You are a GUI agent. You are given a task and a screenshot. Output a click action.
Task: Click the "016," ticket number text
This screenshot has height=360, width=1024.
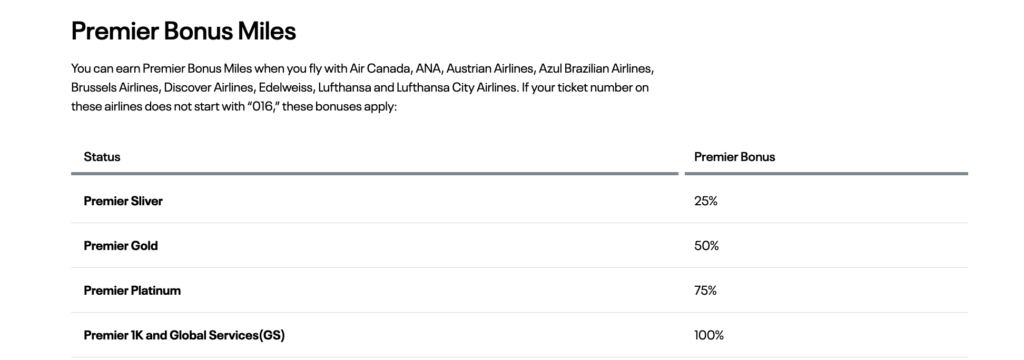coord(263,106)
